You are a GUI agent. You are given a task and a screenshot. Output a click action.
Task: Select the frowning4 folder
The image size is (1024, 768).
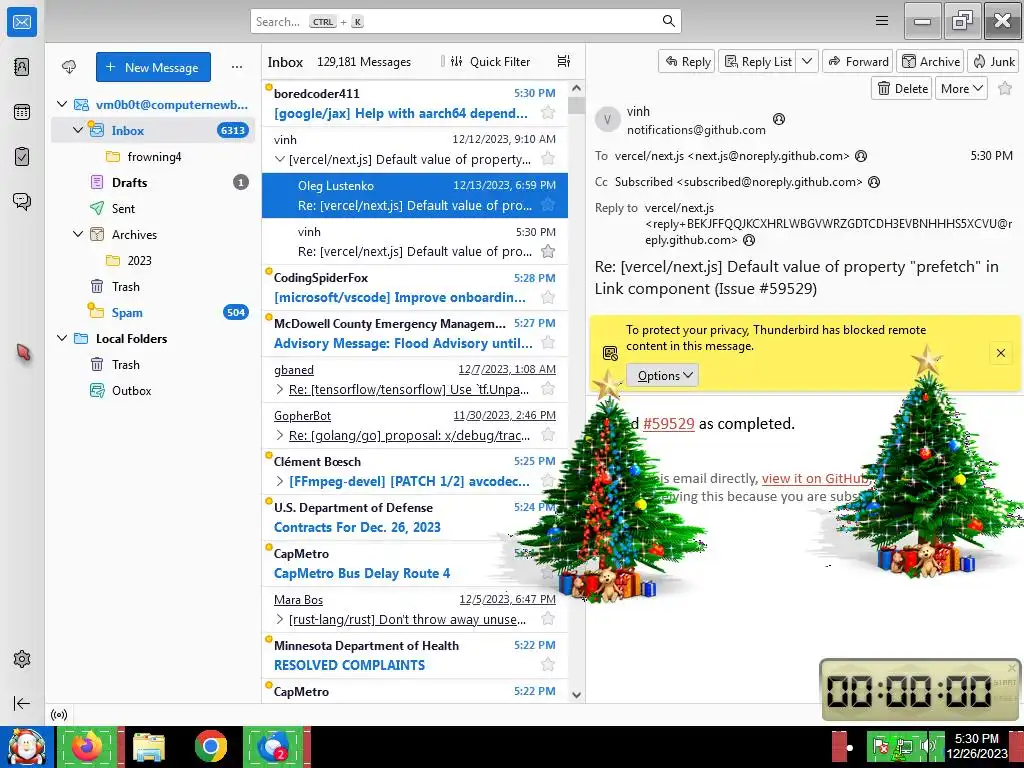coord(153,156)
